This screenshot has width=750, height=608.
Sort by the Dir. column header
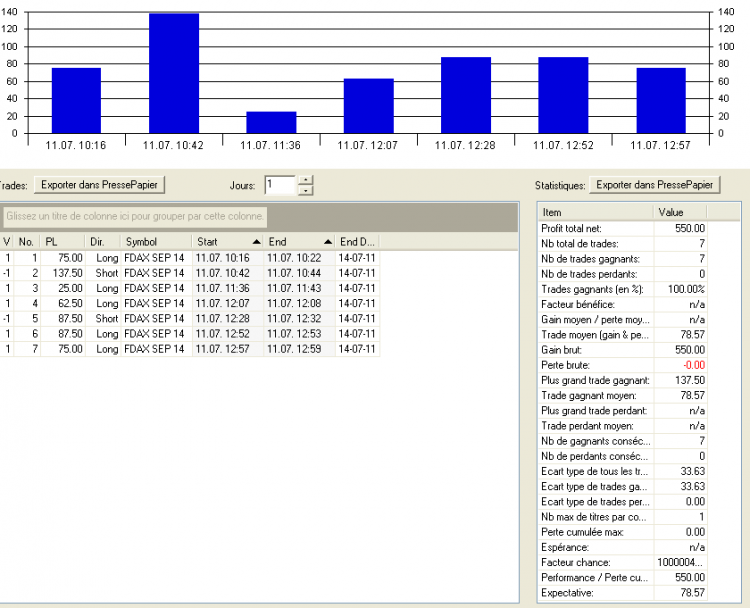103,242
